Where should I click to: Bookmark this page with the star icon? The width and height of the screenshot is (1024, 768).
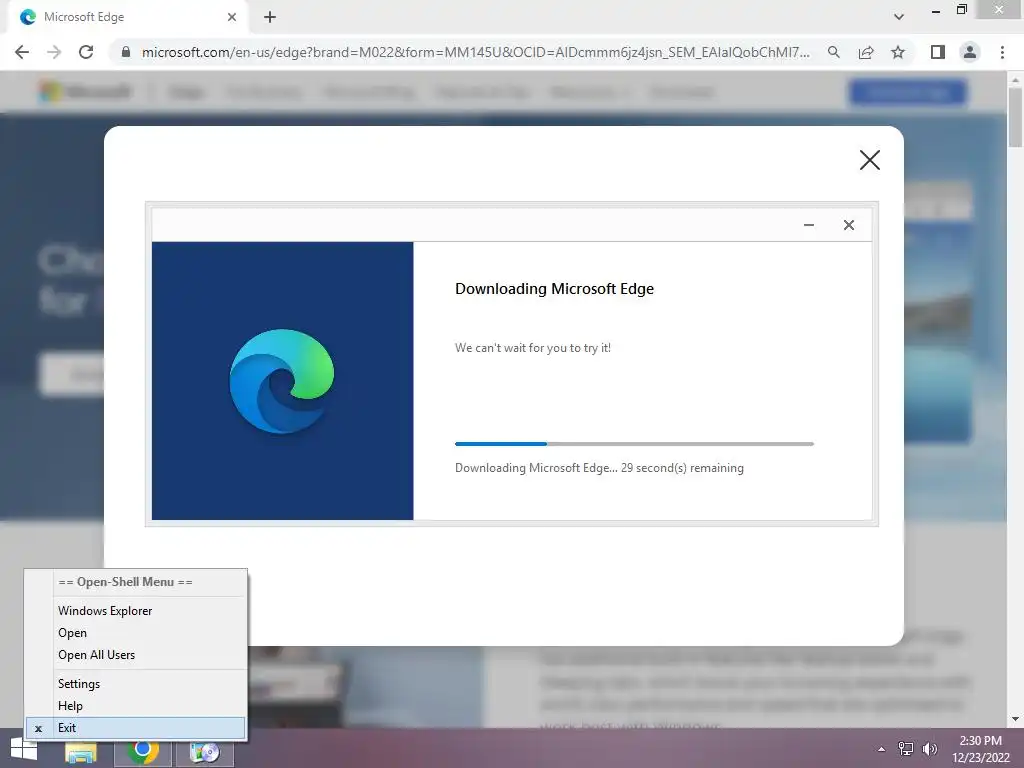click(898, 52)
